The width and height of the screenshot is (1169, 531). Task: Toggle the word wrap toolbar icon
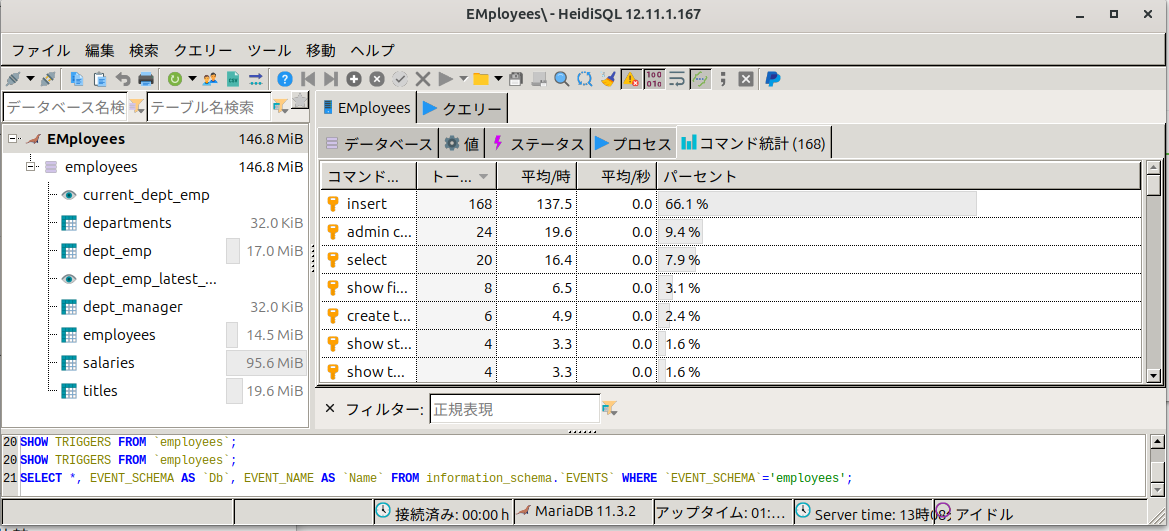coord(677,78)
